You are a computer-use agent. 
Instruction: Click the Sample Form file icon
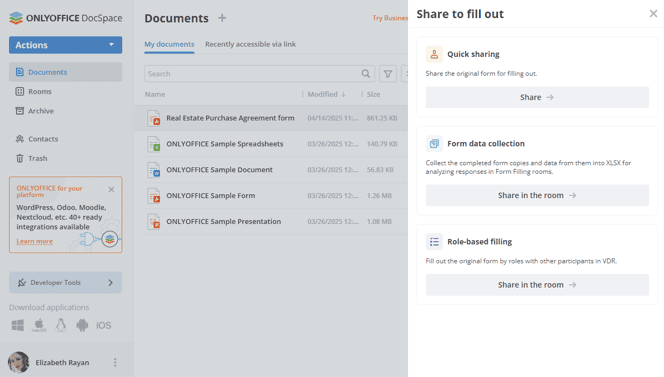click(x=154, y=196)
